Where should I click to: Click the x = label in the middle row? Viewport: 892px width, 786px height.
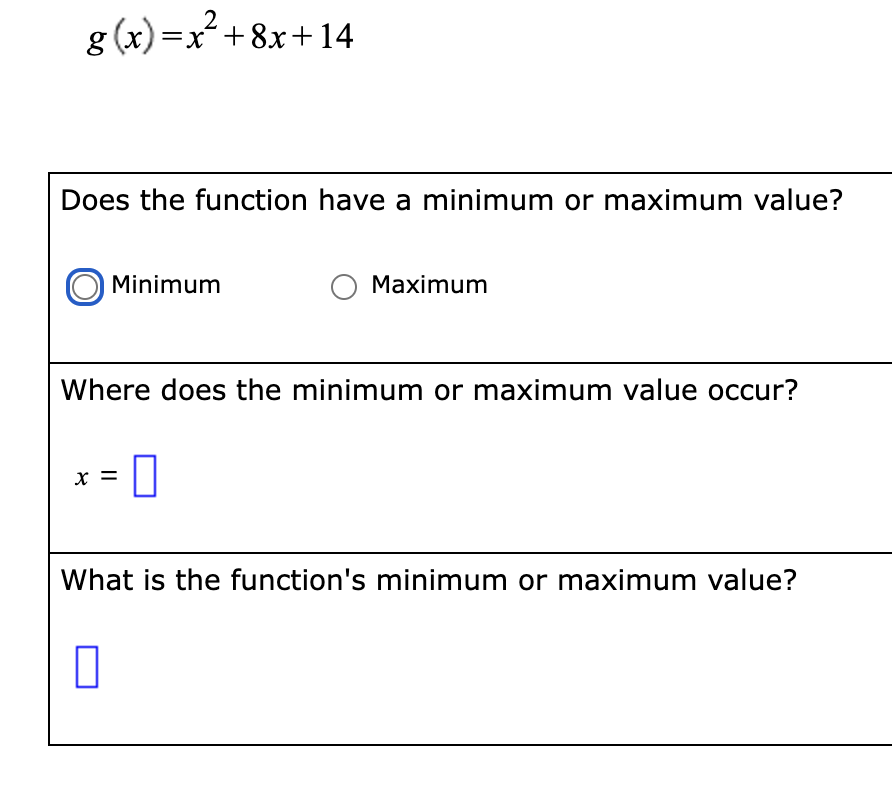click(x=95, y=476)
